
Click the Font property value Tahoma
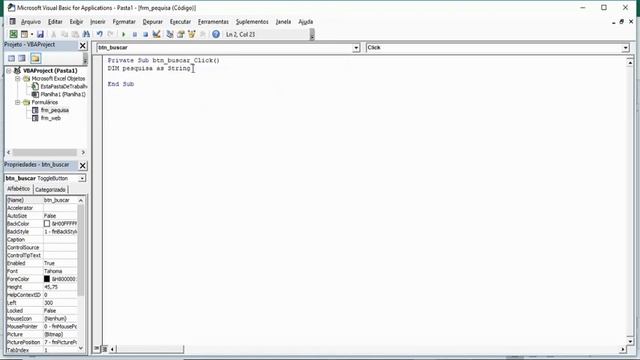(x=60, y=271)
